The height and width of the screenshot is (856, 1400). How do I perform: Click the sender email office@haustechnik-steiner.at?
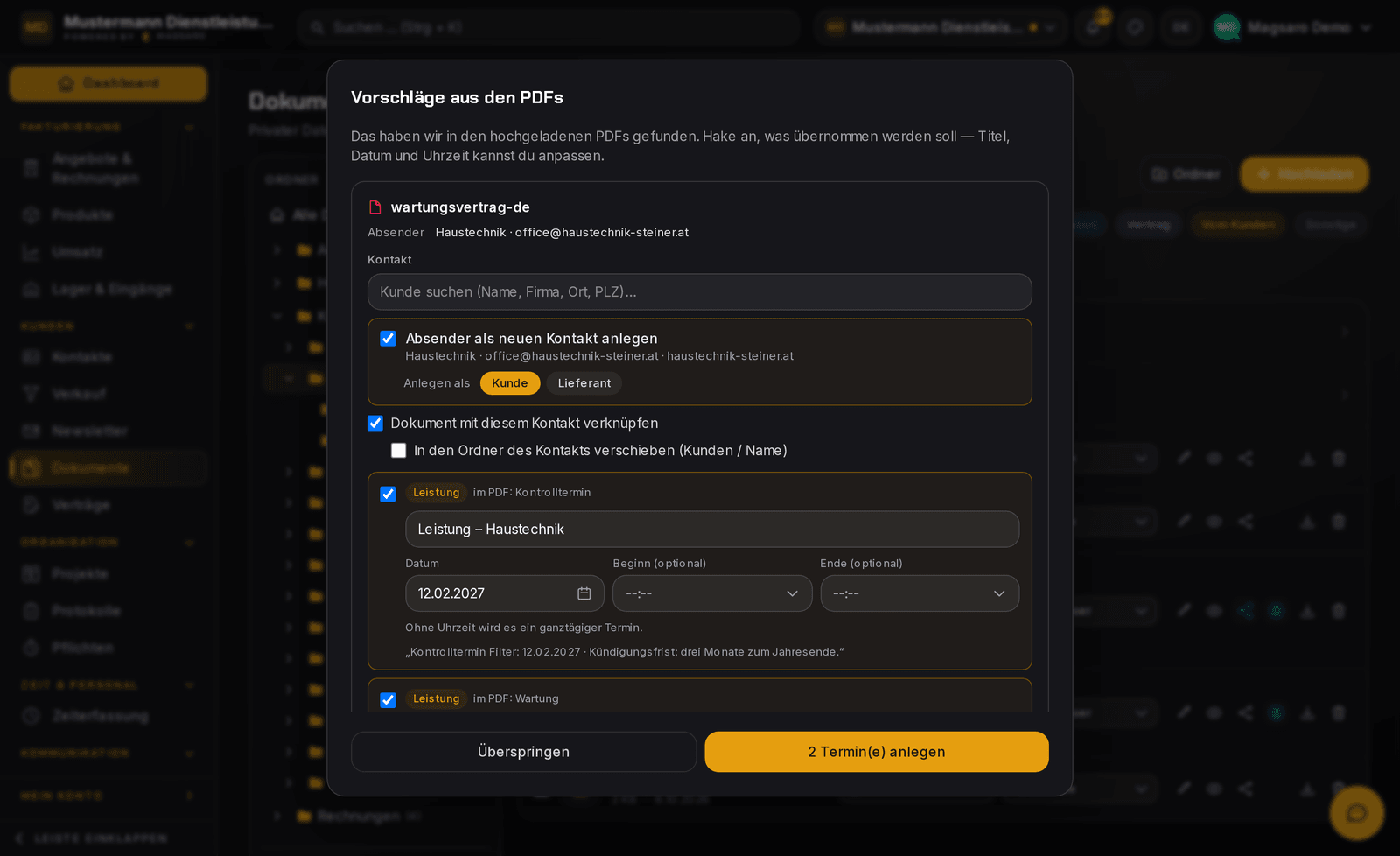click(x=602, y=232)
